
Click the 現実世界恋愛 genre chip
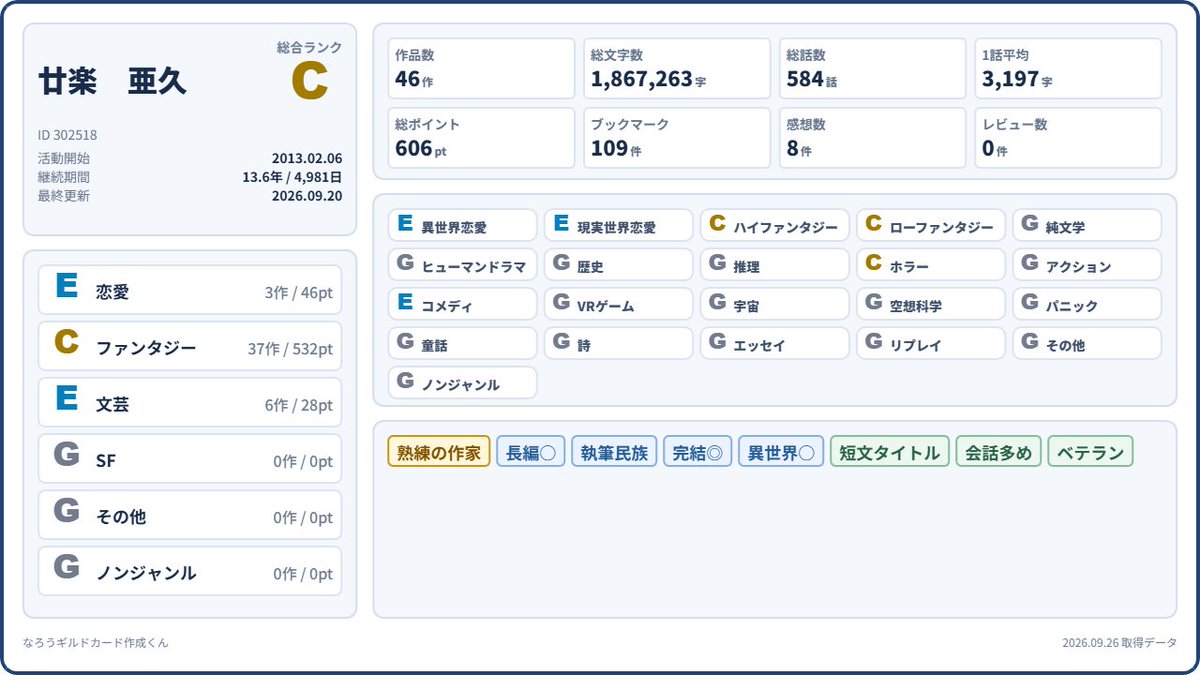[618, 225]
